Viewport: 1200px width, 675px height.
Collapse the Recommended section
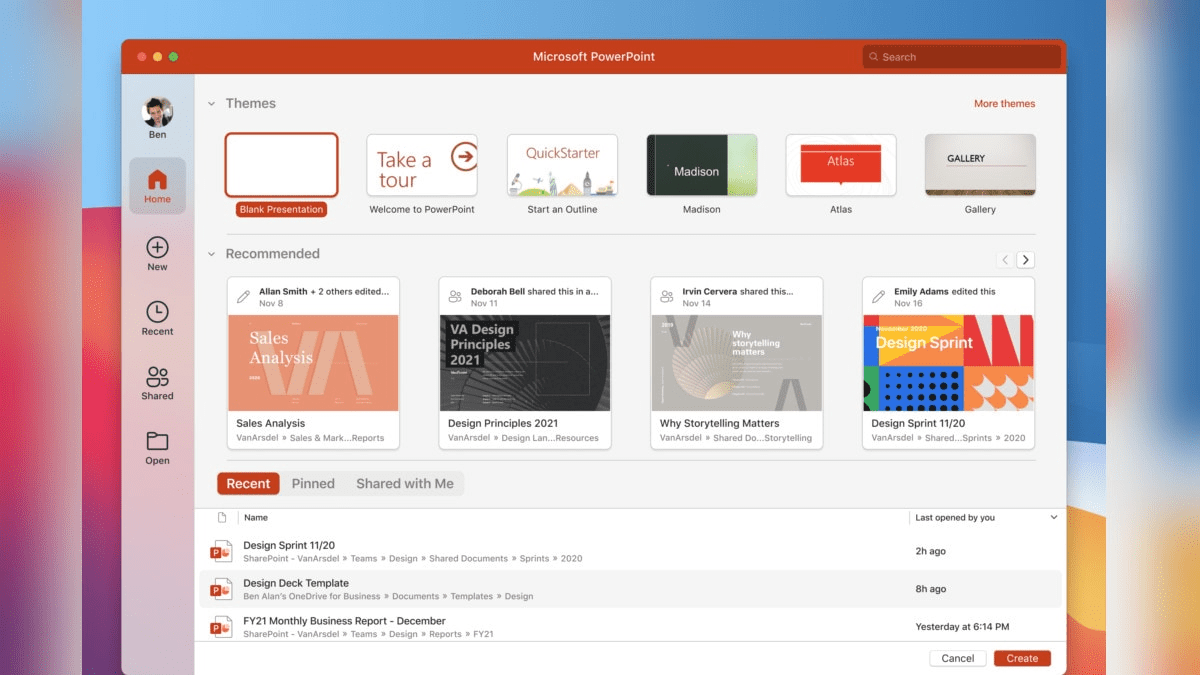point(211,253)
